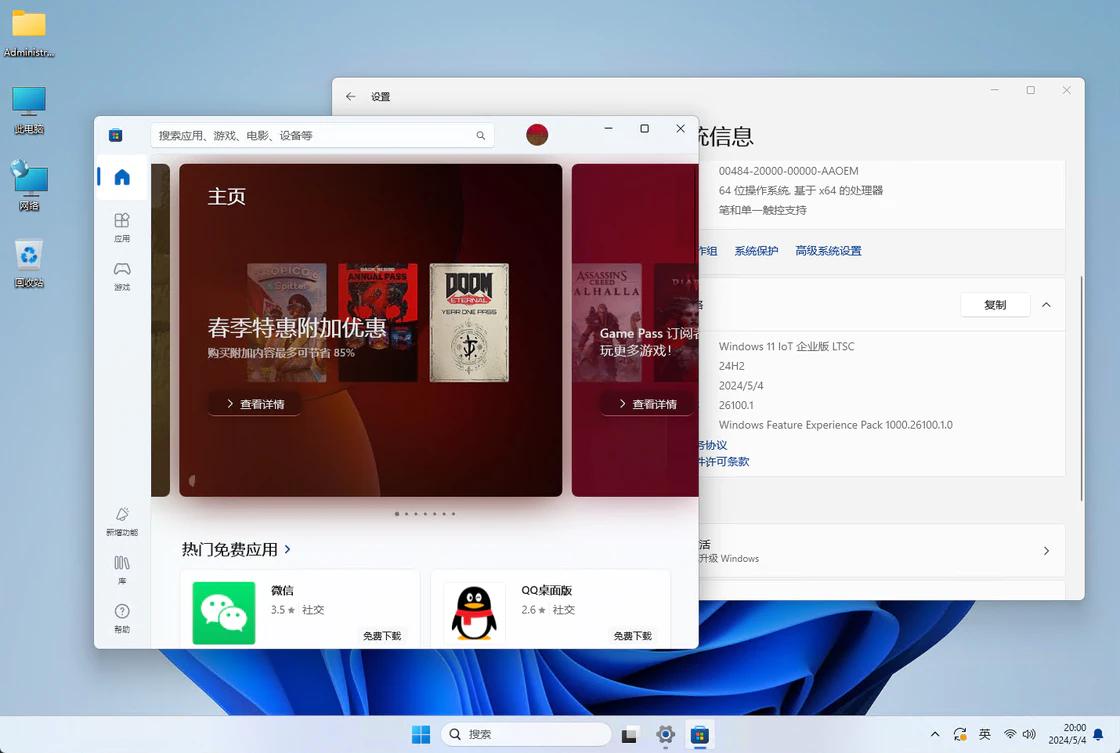The image size is (1120, 753).
Task: Open the Microsoft Store icon on the taskbar
Action: [x=700, y=734]
